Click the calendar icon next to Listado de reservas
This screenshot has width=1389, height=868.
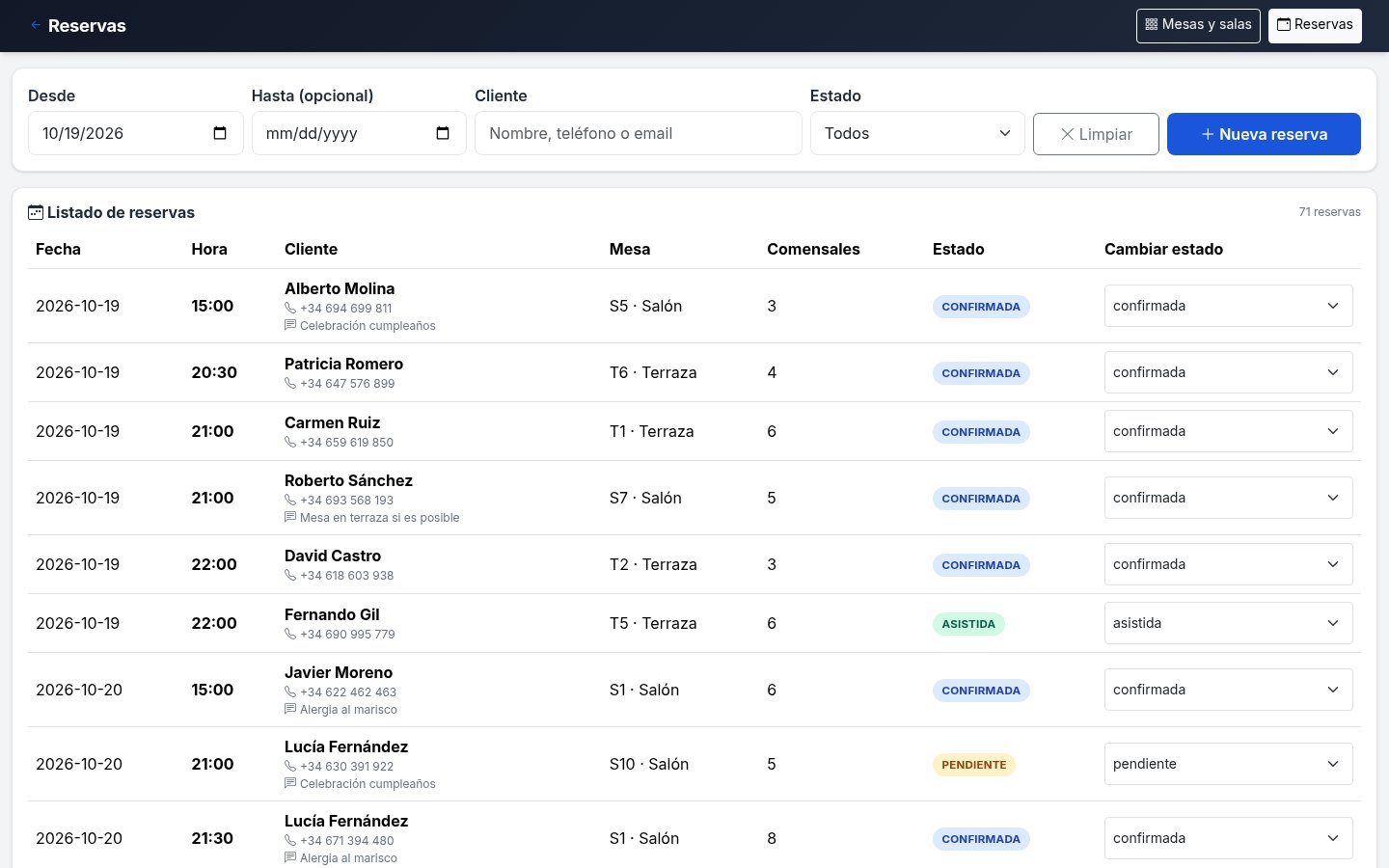pyautogui.click(x=36, y=212)
